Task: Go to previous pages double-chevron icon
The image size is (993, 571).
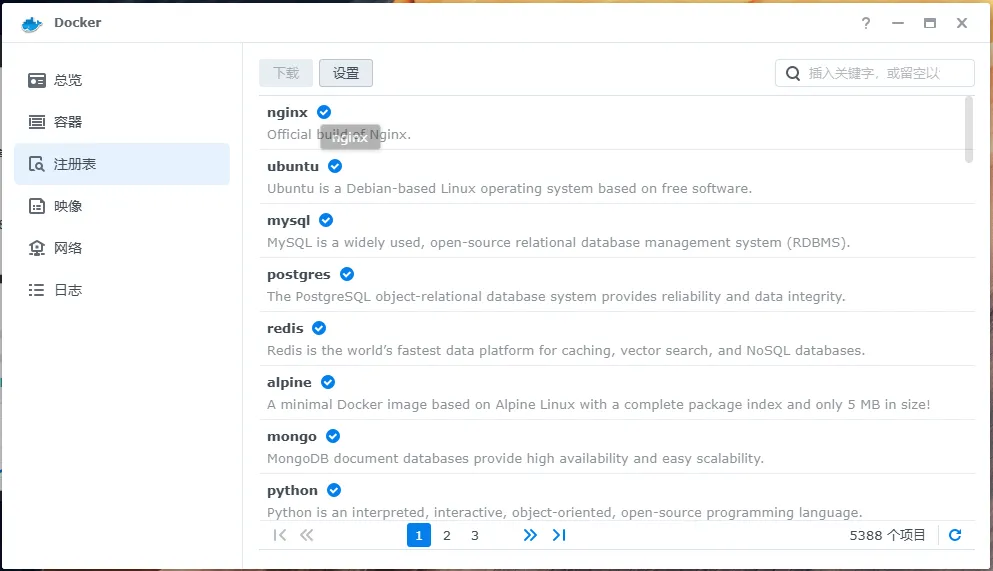Action: point(307,536)
